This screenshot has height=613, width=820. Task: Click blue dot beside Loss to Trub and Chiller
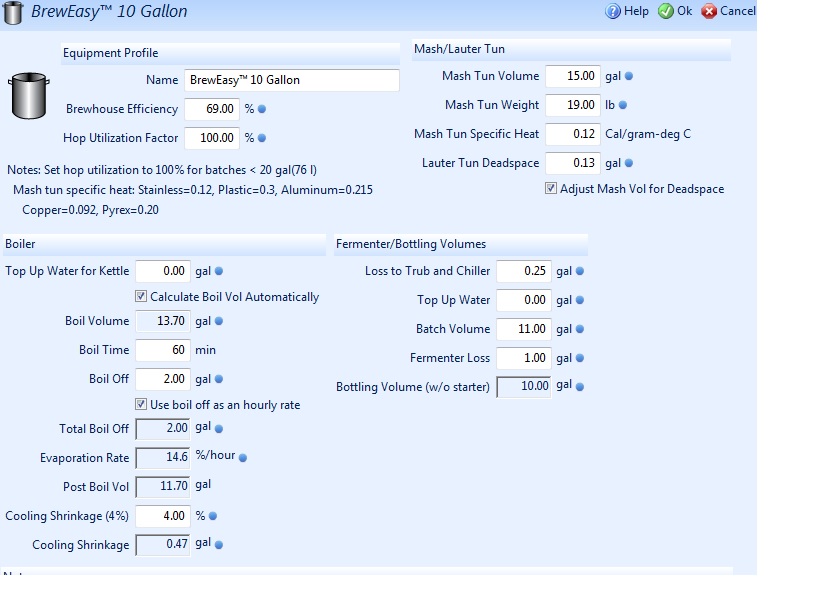[x=579, y=271]
